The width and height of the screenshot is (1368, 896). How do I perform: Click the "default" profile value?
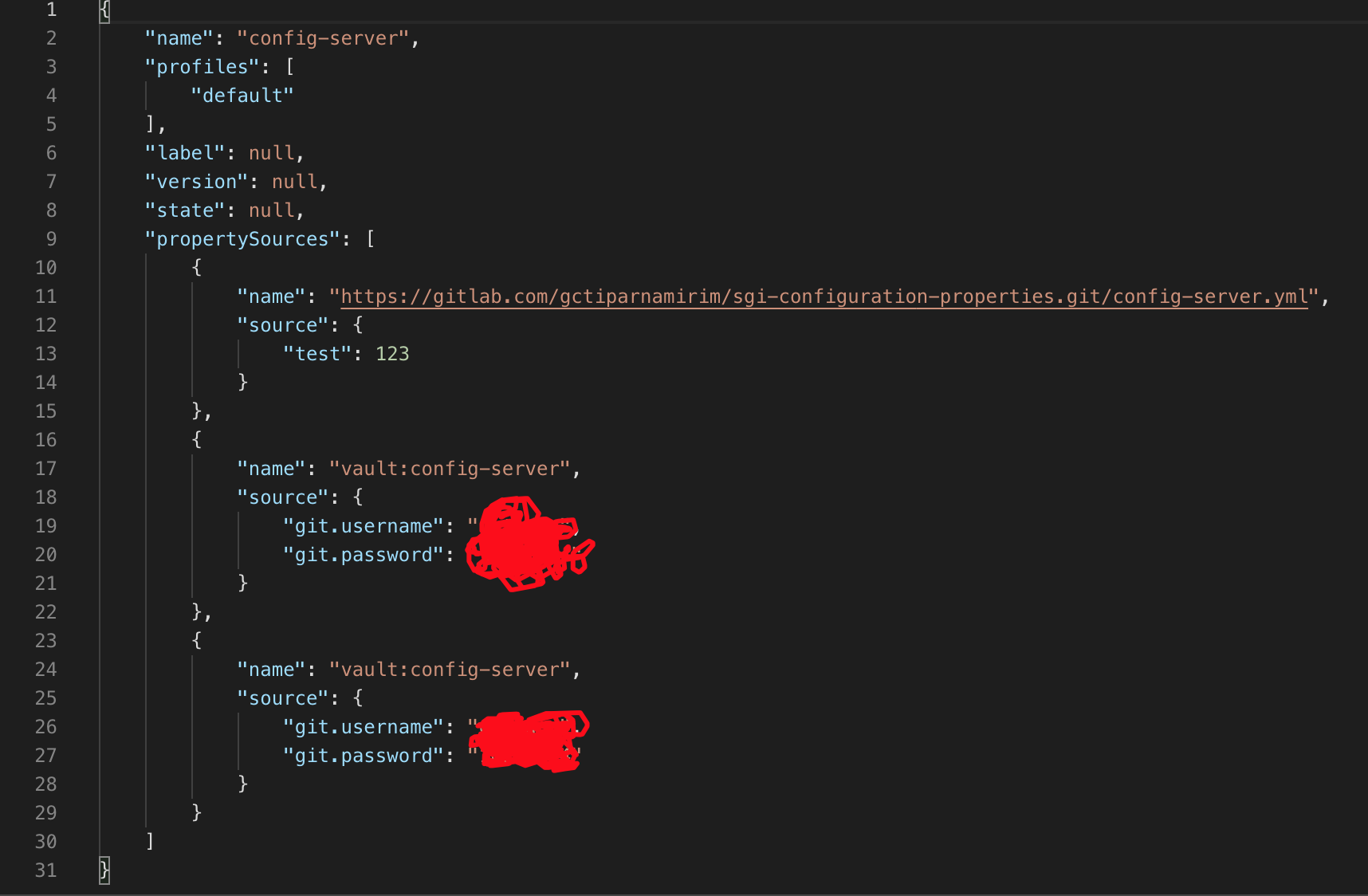242,95
